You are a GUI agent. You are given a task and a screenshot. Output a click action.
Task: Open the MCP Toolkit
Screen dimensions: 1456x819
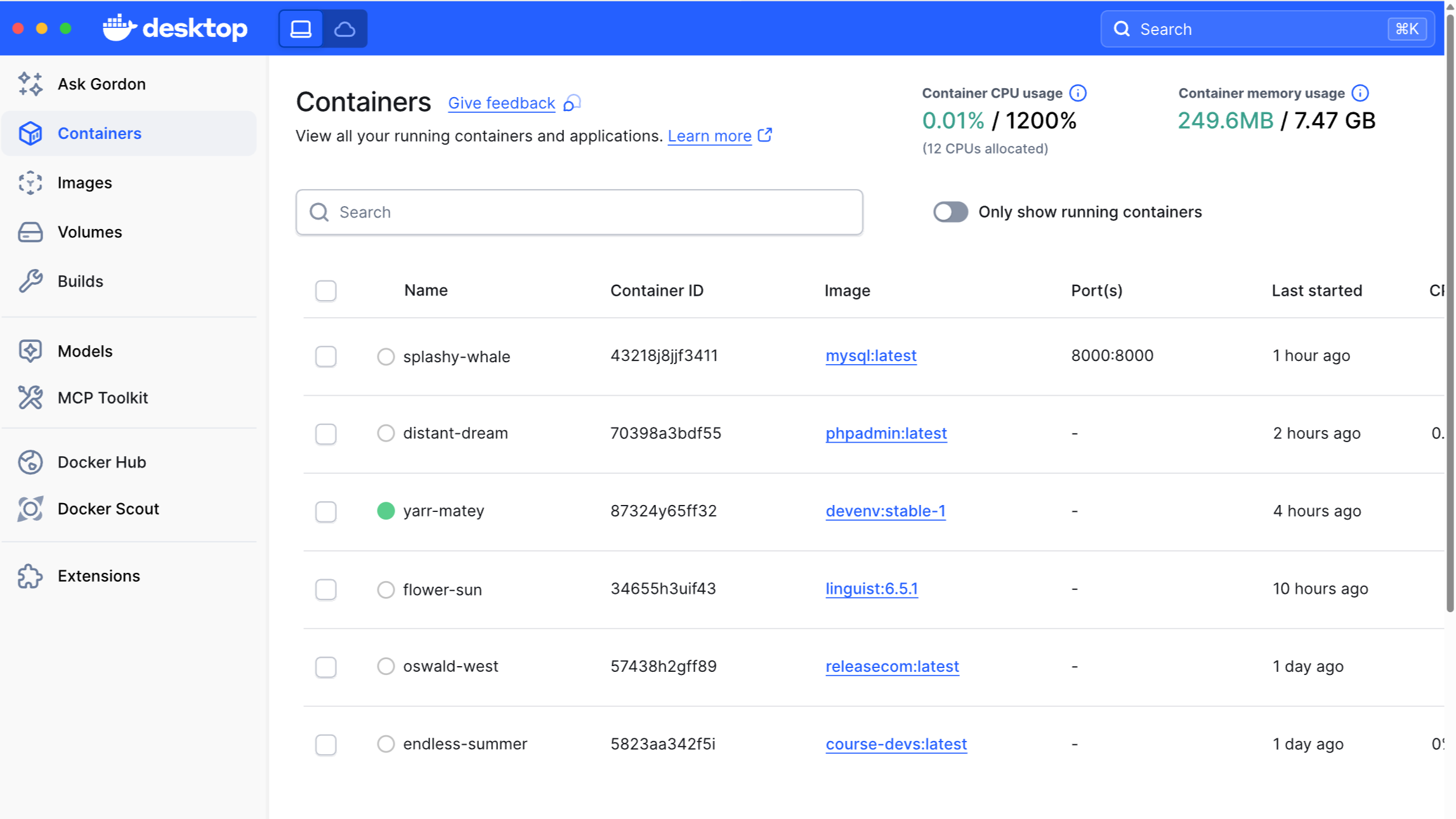click(x=103, y=398)
